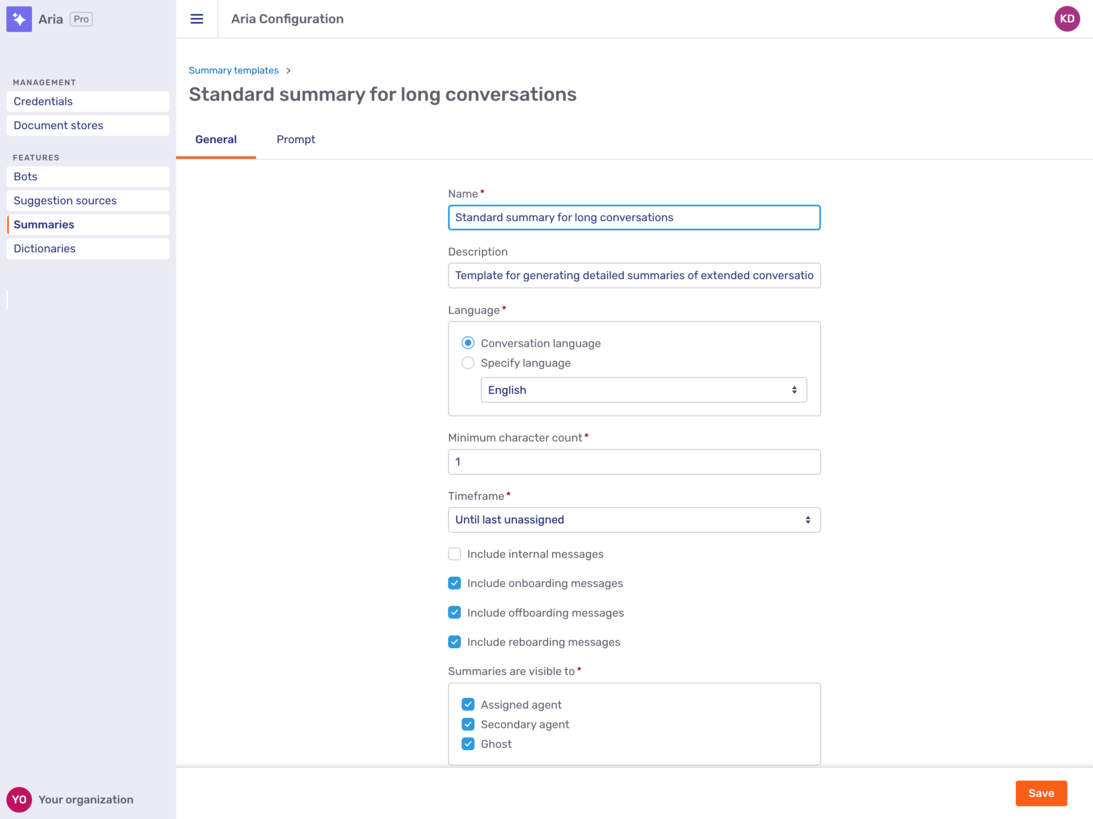Enable Include internal messages checkbox
The height and width of the screenshot is (819, 1093).
tap(455, 554)
